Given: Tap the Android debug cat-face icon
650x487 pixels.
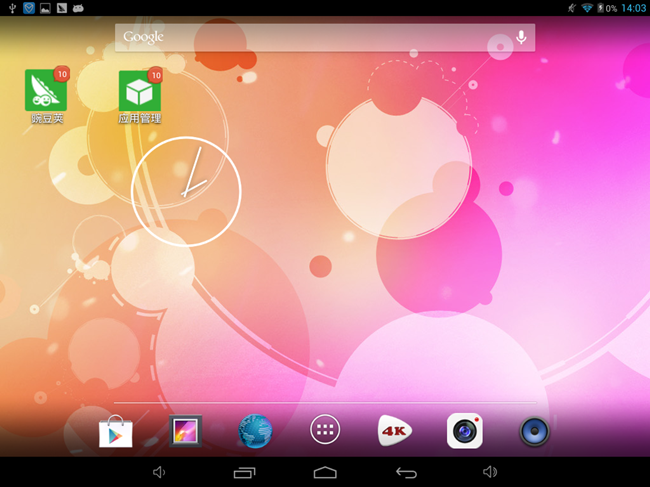Looking at the screenshot, I should click(78, 8).
